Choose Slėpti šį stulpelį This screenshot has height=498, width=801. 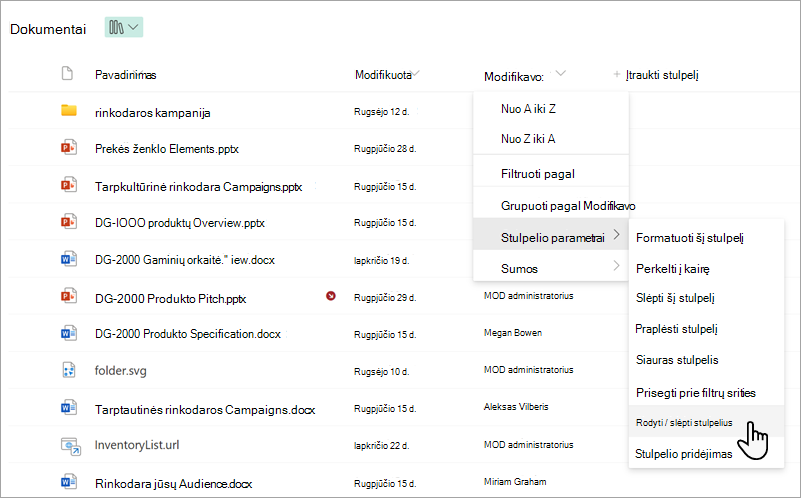(x=706, y=298)
